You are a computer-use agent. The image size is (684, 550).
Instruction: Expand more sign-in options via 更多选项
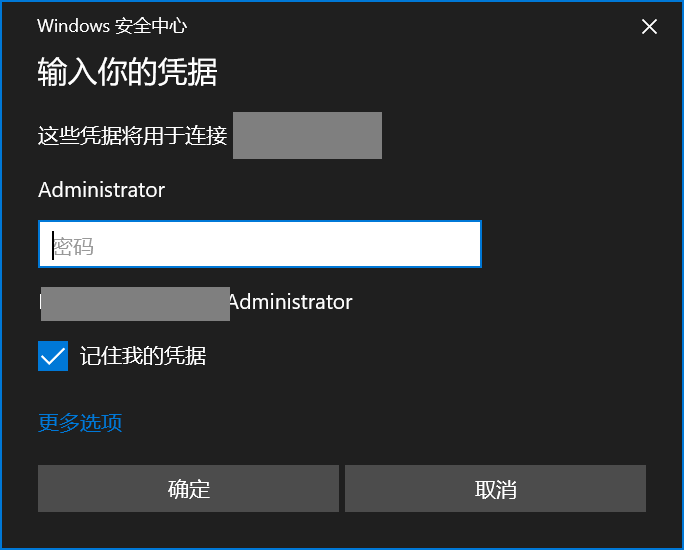80,423
